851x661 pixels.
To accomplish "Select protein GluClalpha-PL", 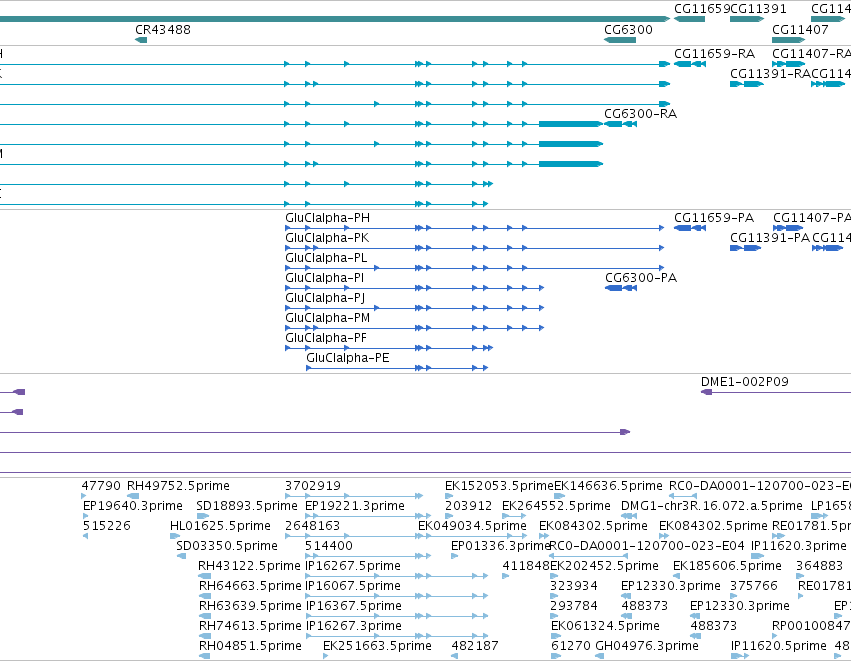I will point(475,268).
